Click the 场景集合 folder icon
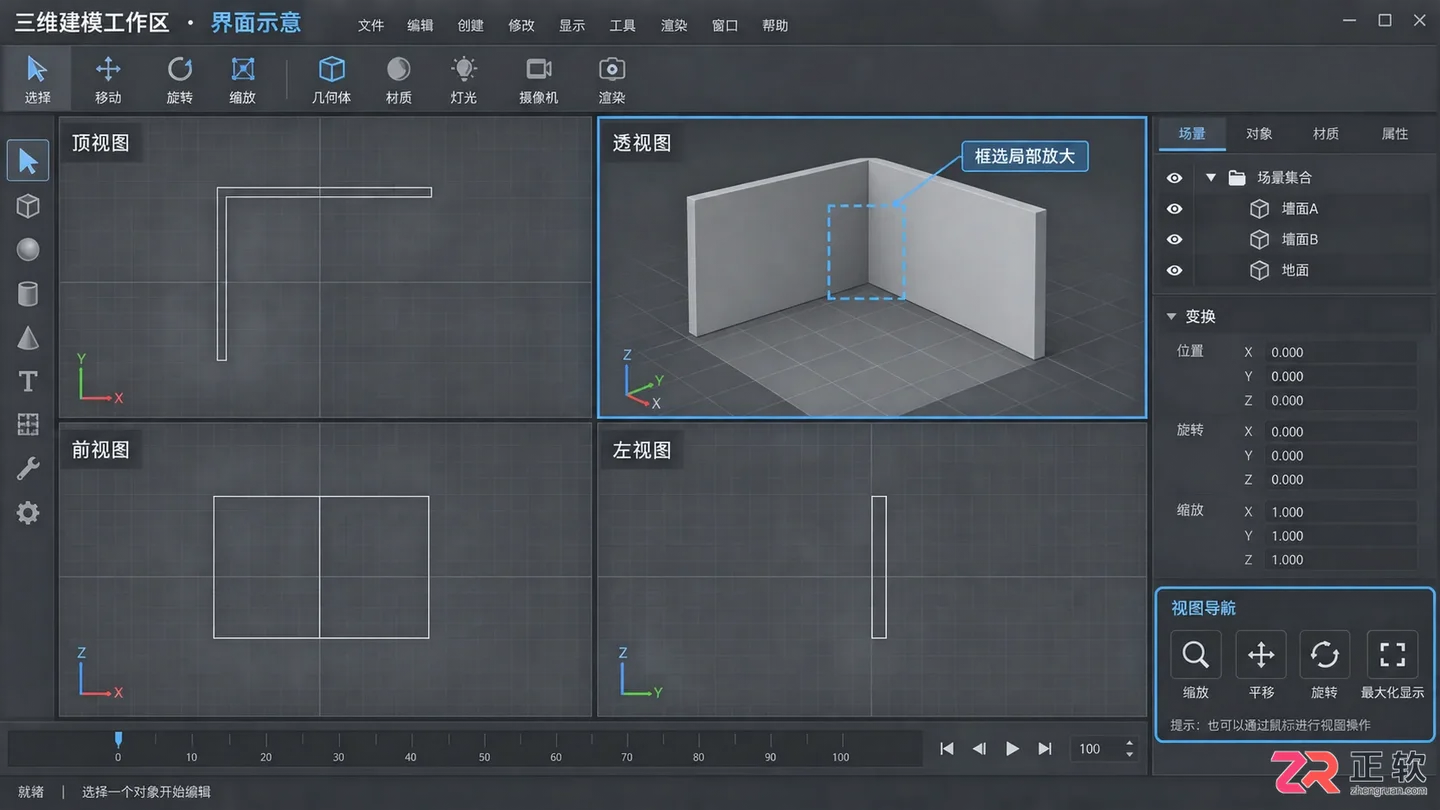The height and width of the screenshot is (810, 1440). coord(1237,177)
